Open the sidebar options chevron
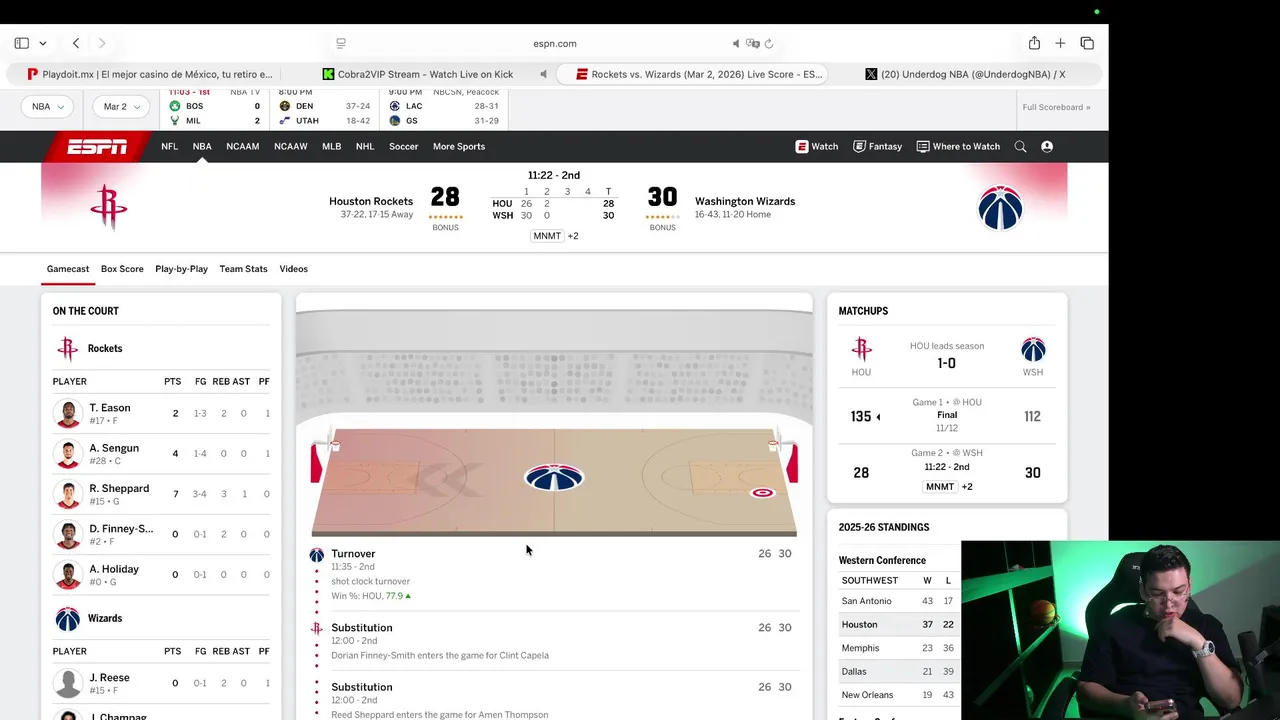 [x=42, y=44]
